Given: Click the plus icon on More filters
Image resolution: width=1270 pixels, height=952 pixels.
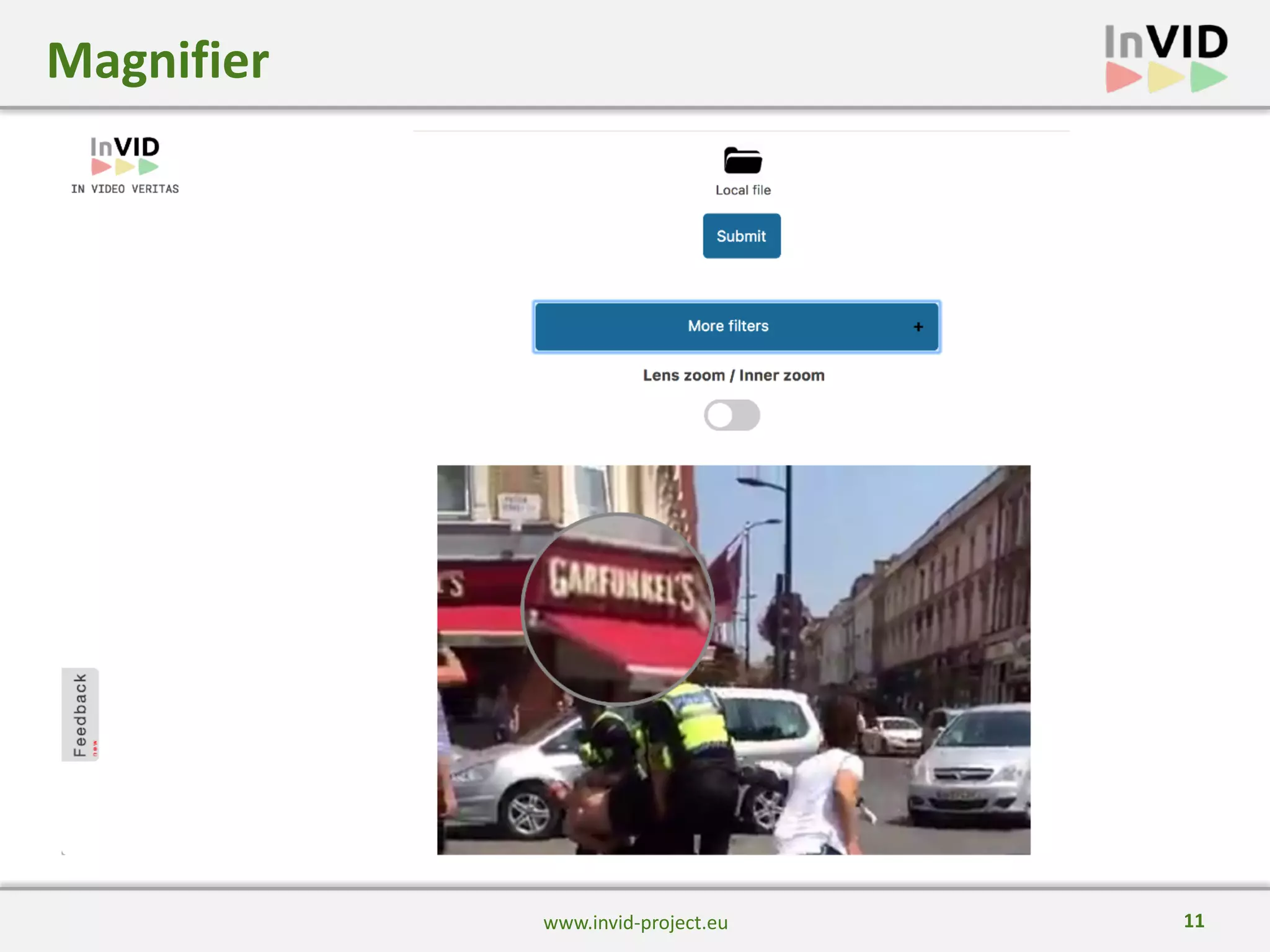Looking at the screenshot, I should [x=918, y=327].
